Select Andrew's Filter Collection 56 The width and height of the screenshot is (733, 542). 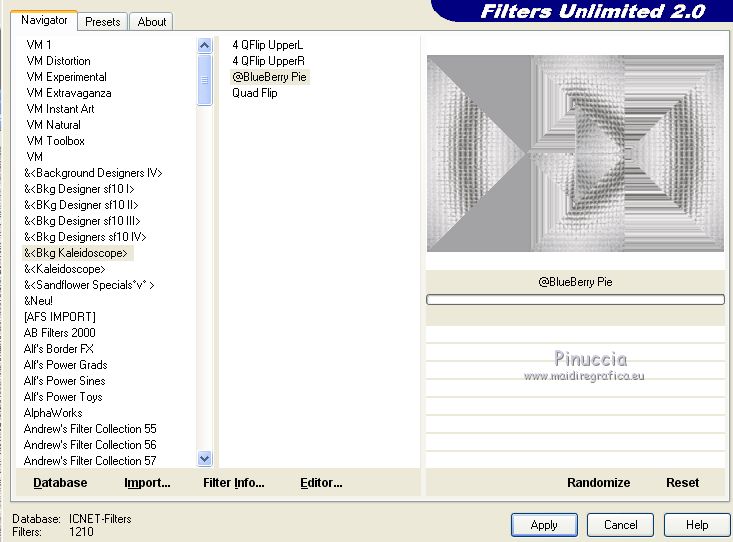point(90,445)
